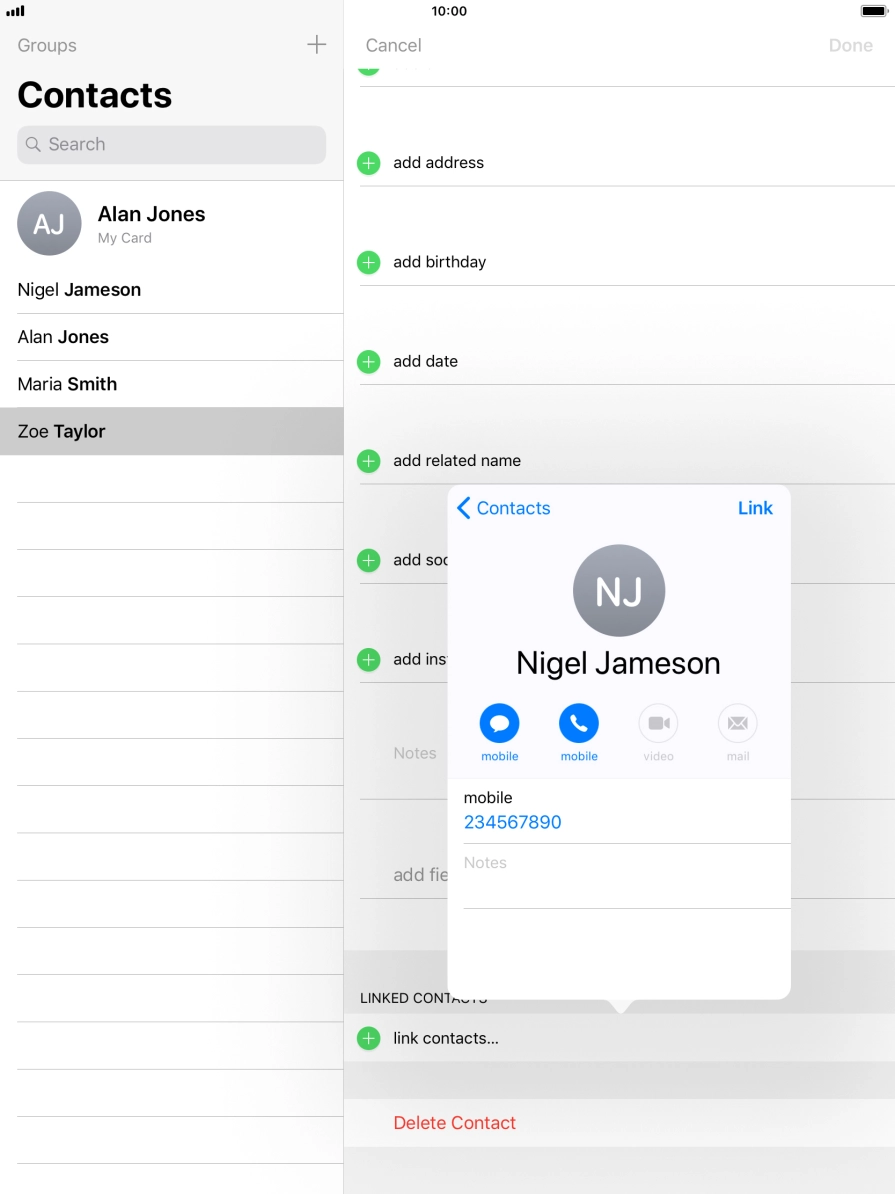Image resolution: width=895 pixels, height=1194 pixels.
Task: Click the Search contacts field
Action: click(172, 144)
